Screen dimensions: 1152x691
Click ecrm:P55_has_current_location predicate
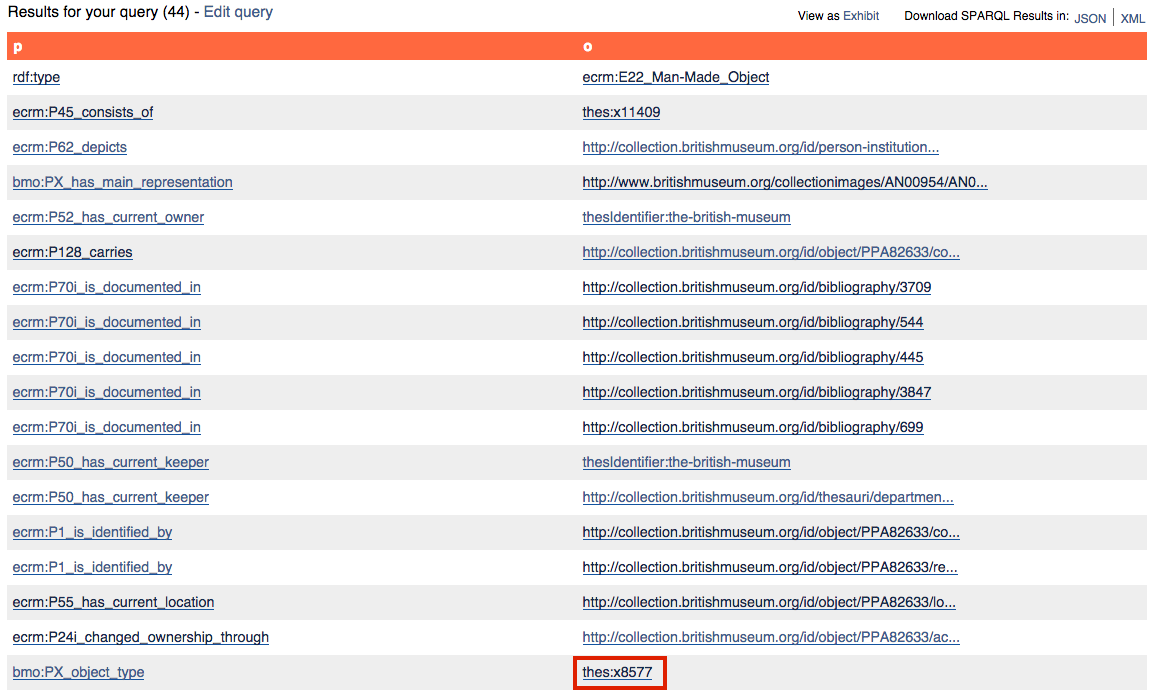click(113, 602)
